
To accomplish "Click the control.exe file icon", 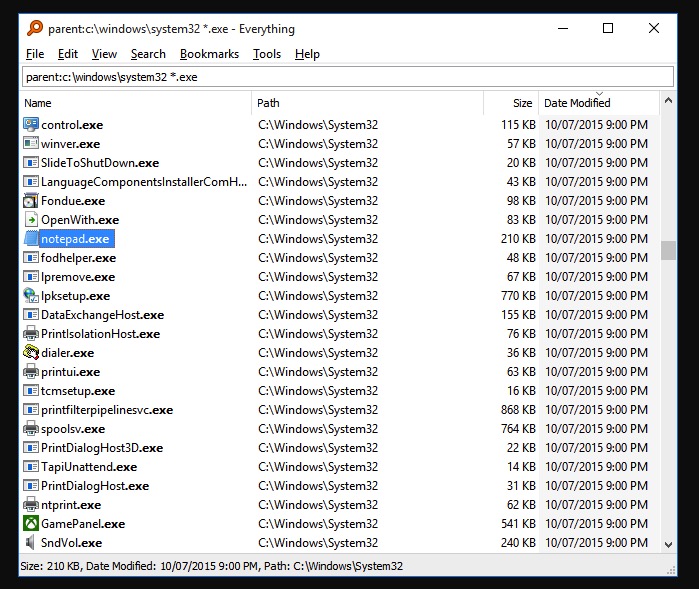I will (x=31, y=125).
